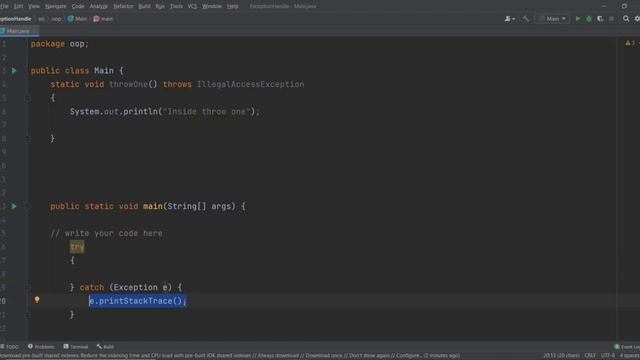Open the Refactor menu
The height and width of the screenshot is (360, 640).
[x=123, y=6]
